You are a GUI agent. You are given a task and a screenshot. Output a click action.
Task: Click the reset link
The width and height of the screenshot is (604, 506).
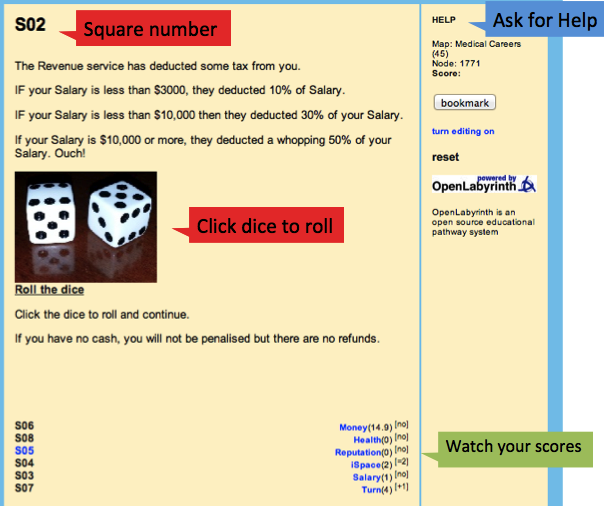pos(445,157)
